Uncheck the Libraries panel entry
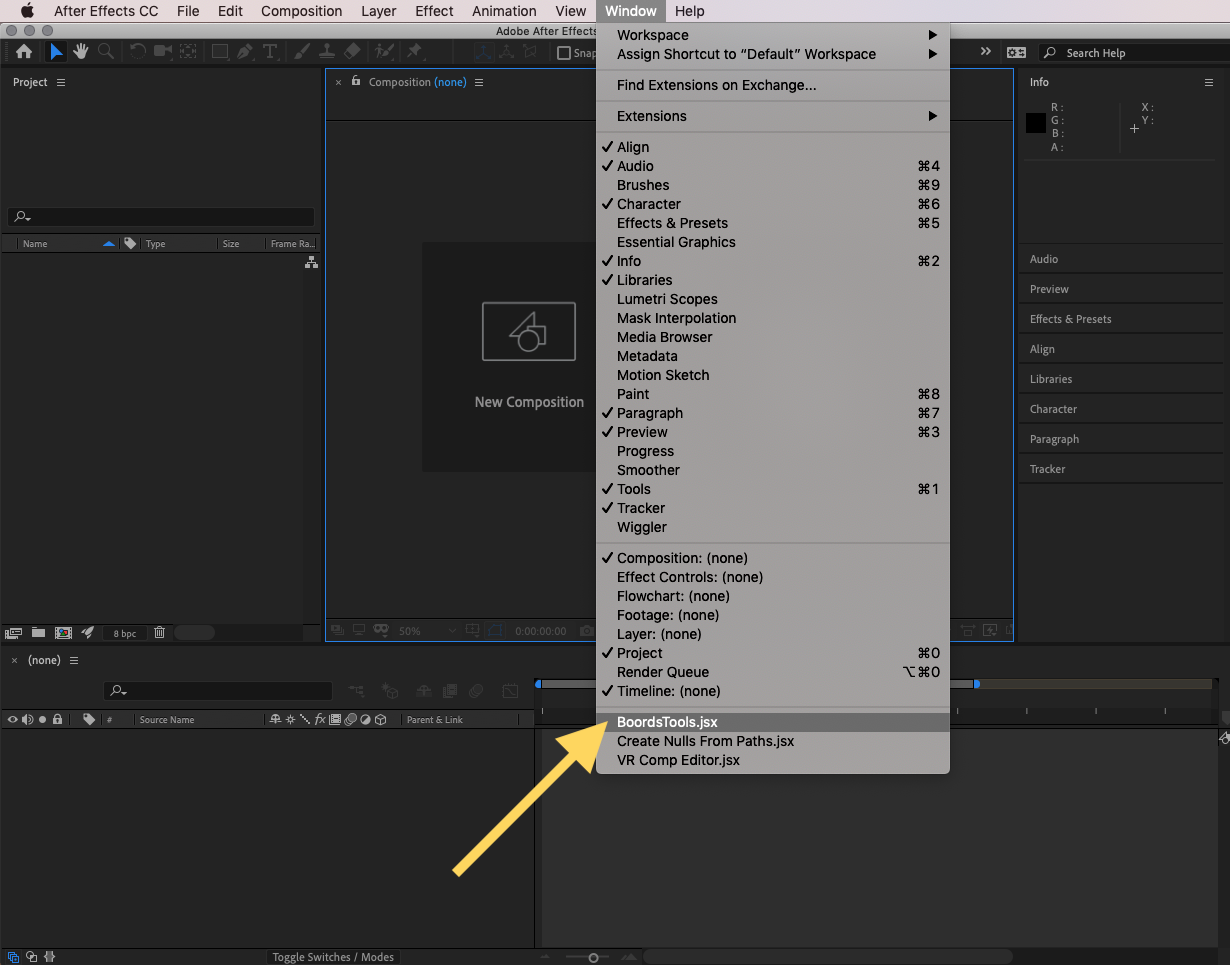1230x965 pixels. tap(772, 280)
